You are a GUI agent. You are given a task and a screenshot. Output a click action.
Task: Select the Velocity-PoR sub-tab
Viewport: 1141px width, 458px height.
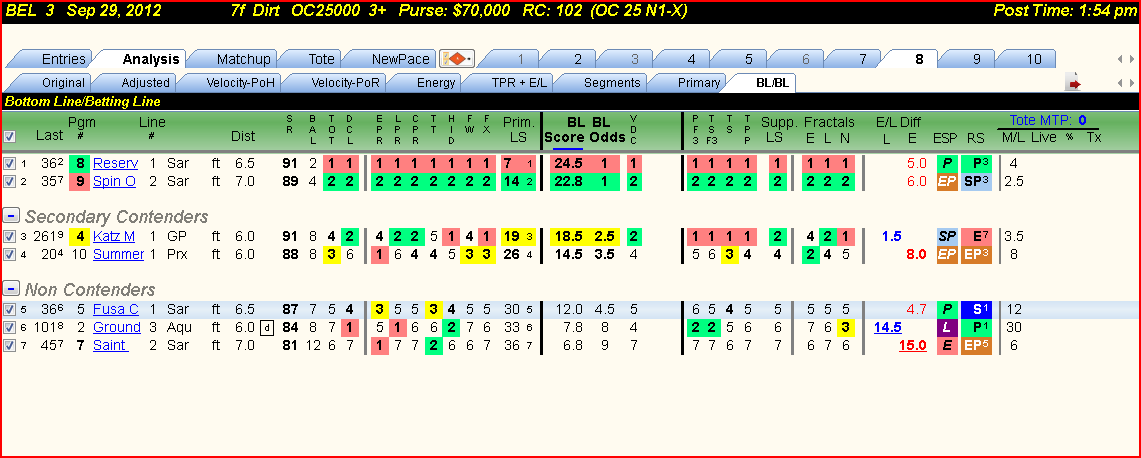pos(346,83)
